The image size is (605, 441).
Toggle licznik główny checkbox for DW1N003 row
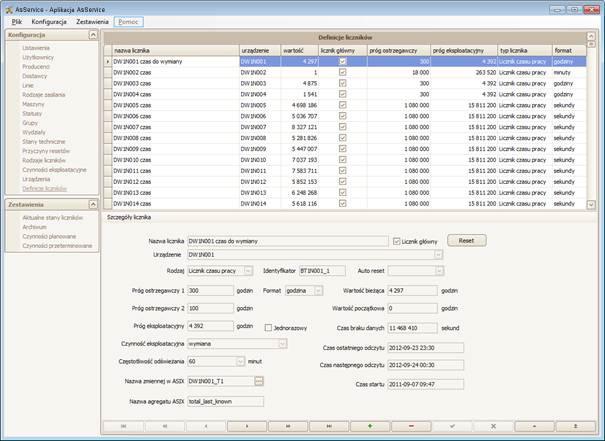click(342, 83)
